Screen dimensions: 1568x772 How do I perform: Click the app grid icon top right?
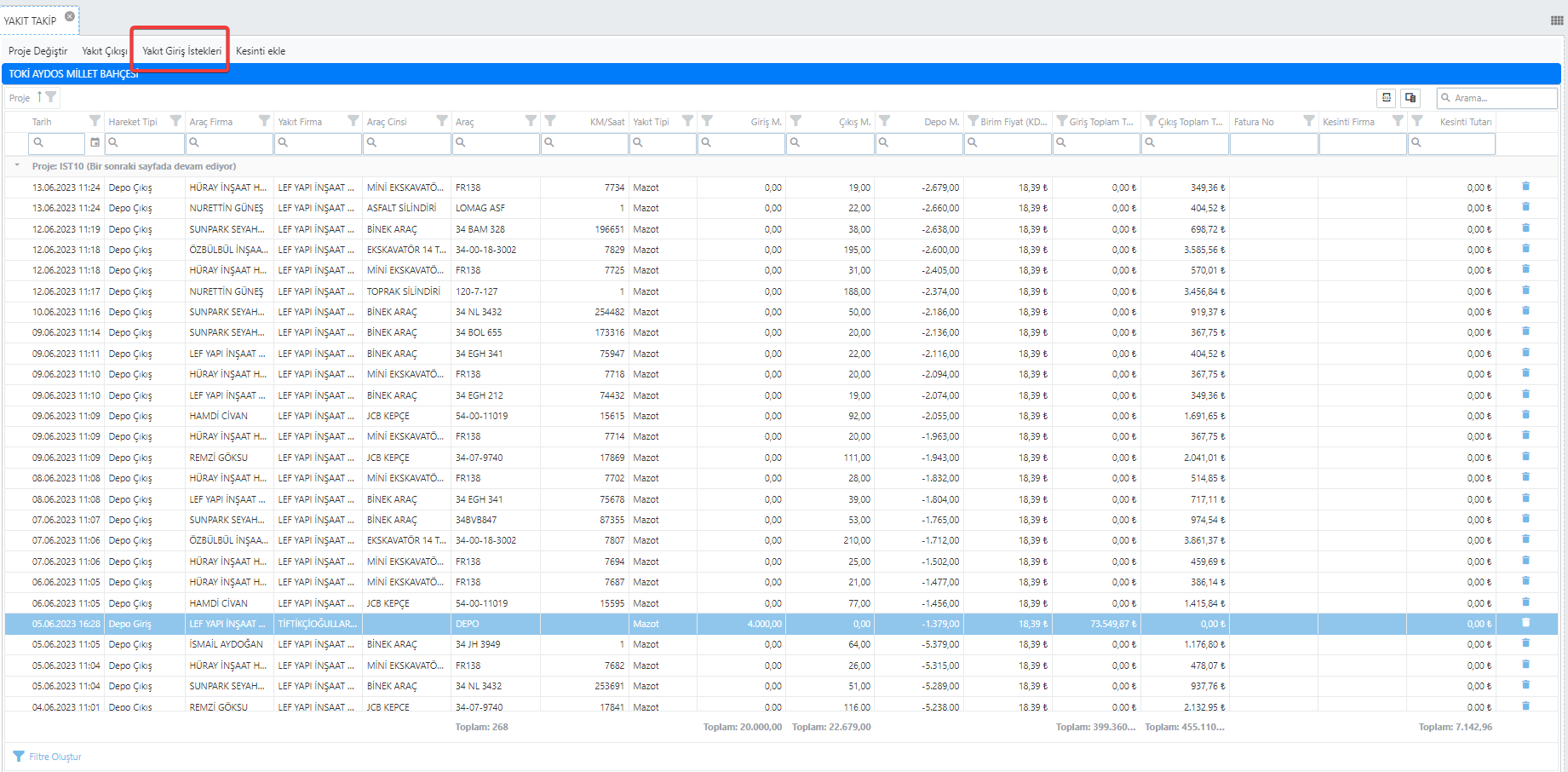point(1556,20)
